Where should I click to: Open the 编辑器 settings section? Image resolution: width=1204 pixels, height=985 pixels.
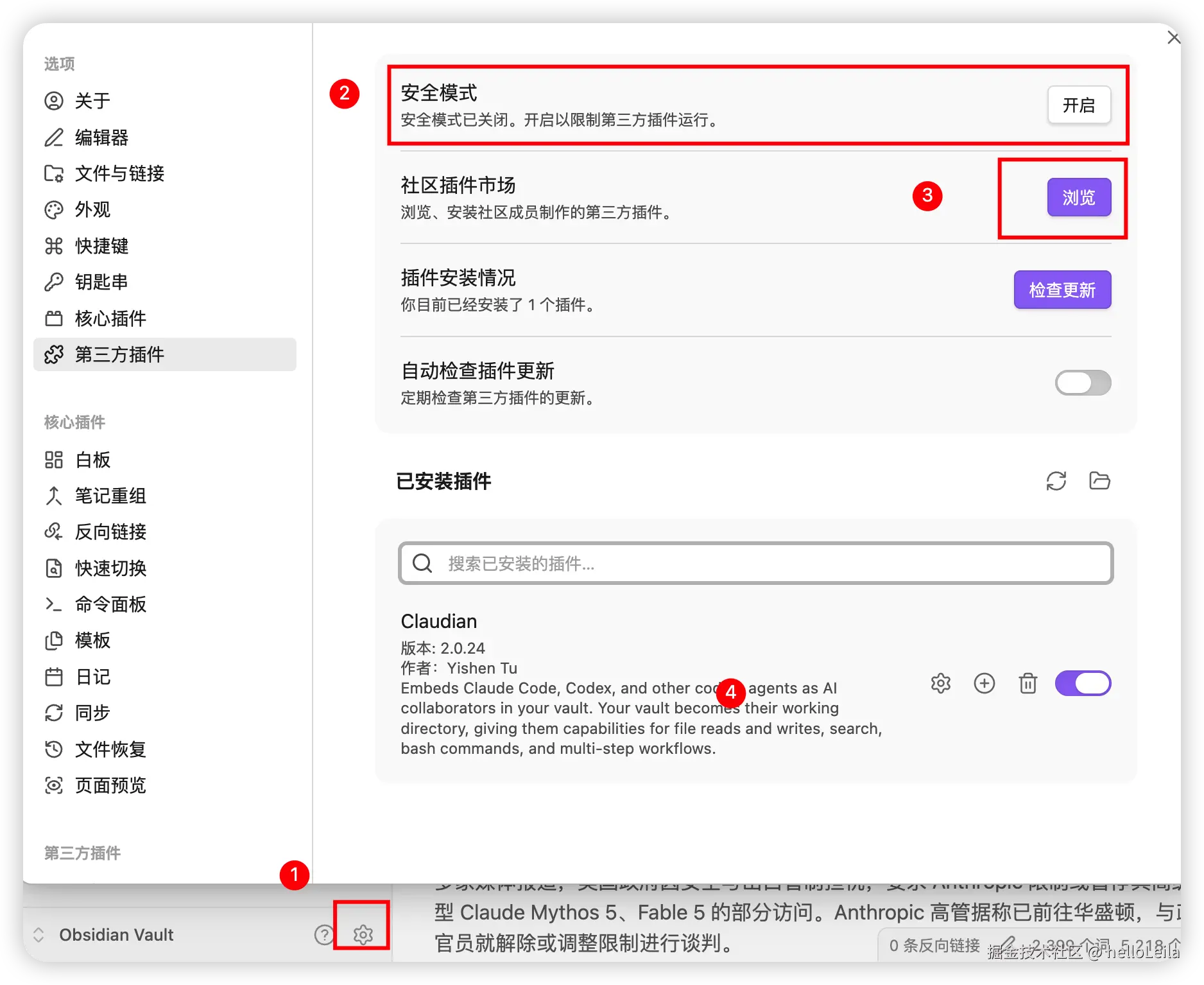click(165, 137)
